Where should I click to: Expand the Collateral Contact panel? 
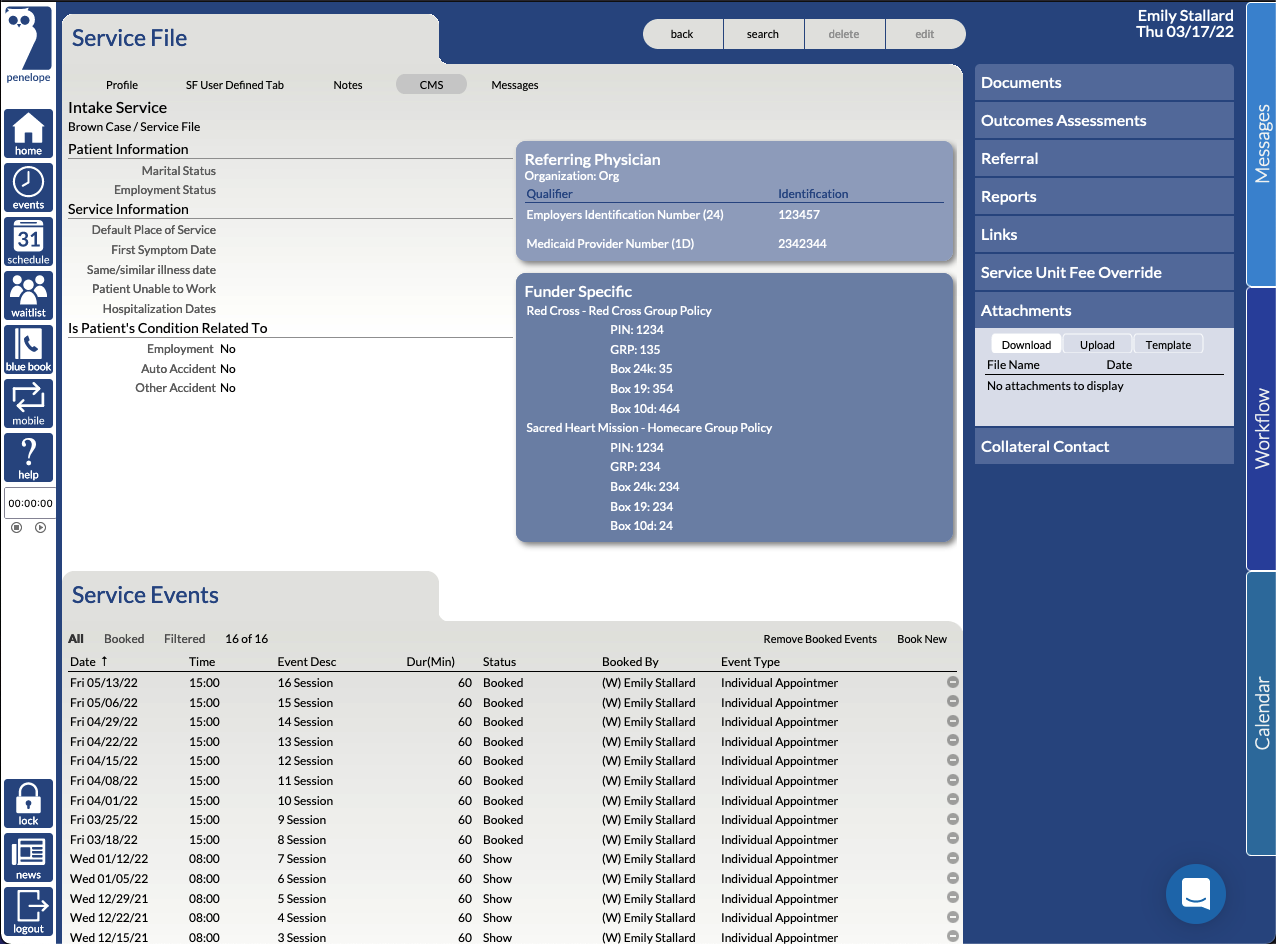[x=1104, y=447]
